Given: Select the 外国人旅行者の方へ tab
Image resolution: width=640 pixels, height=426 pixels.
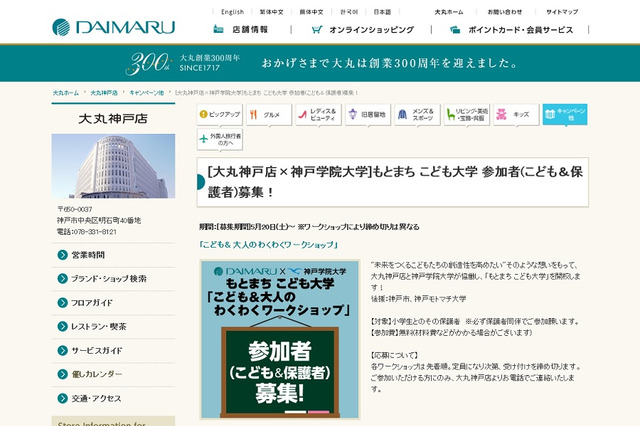Looking at the screenshot, I should 220,140.
